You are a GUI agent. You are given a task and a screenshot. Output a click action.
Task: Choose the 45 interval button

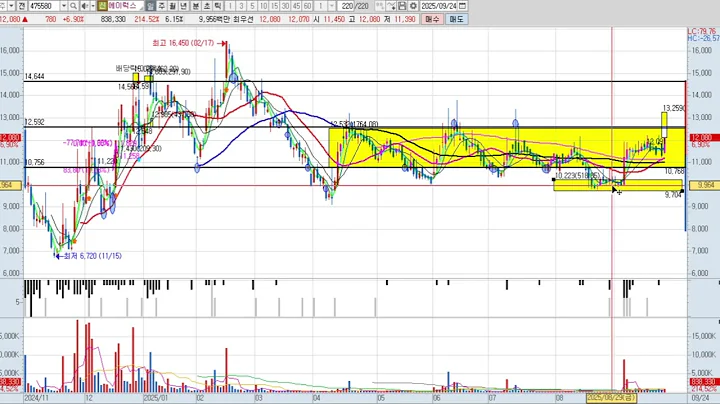(296, 6)
